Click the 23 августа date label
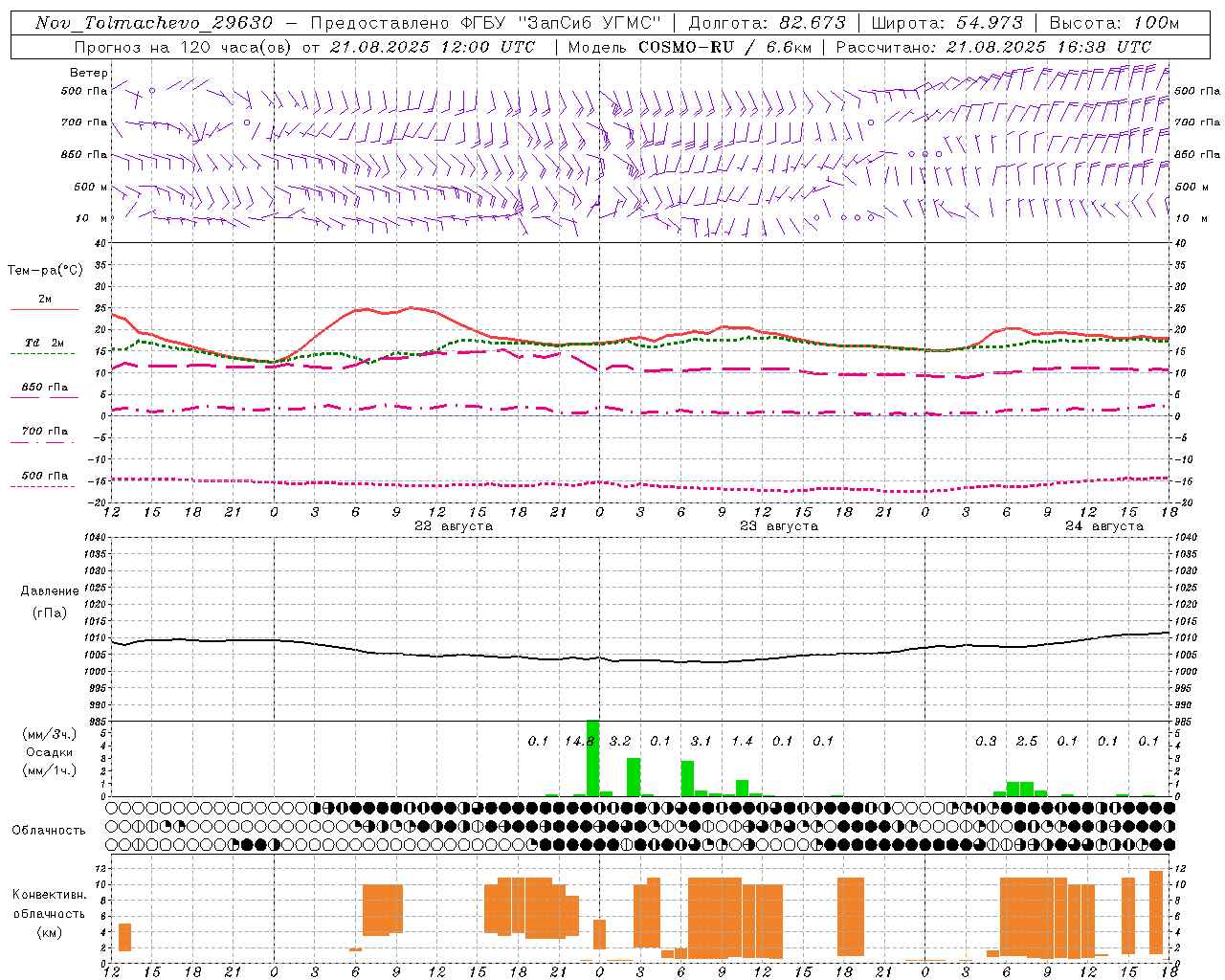 (x=779, y=526)
